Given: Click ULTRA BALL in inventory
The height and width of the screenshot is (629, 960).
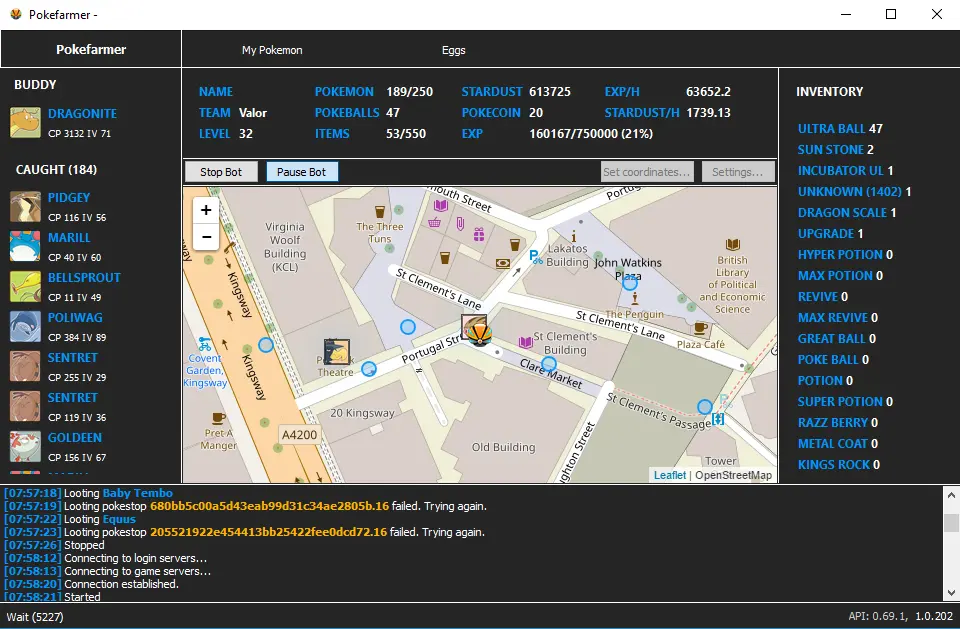Looking at the screenshot, I should click(x=840, y=129).
